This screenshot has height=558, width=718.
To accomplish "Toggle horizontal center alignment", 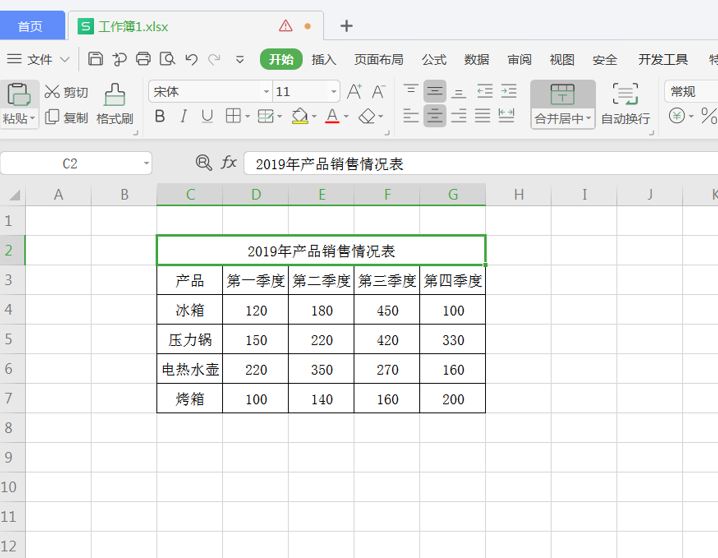I will [435, 116].
